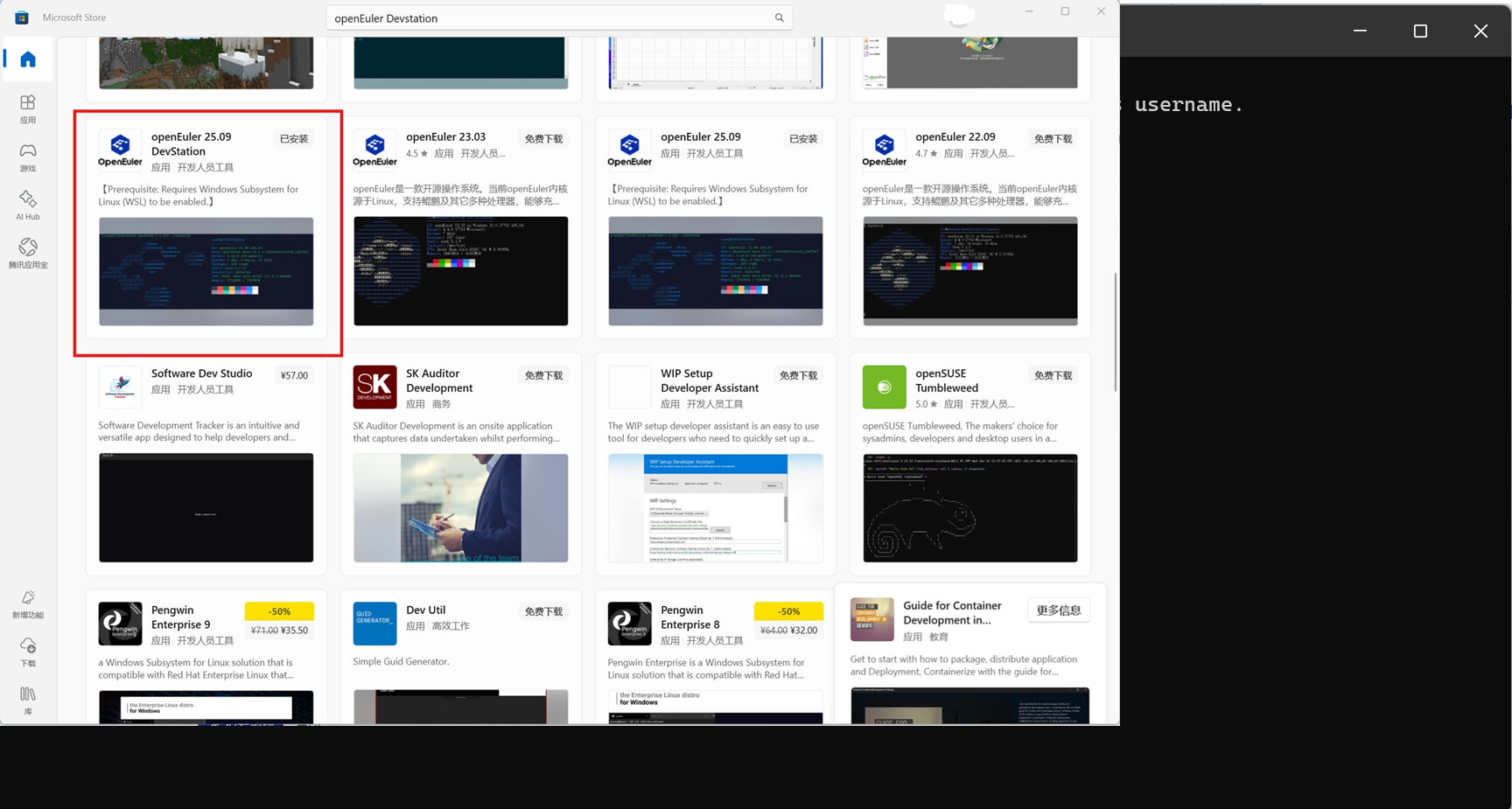Viewport: 1512px width, 809px height.
Task: Click the search box with openEuler Devstation
Action: click(x=551, y=17)
